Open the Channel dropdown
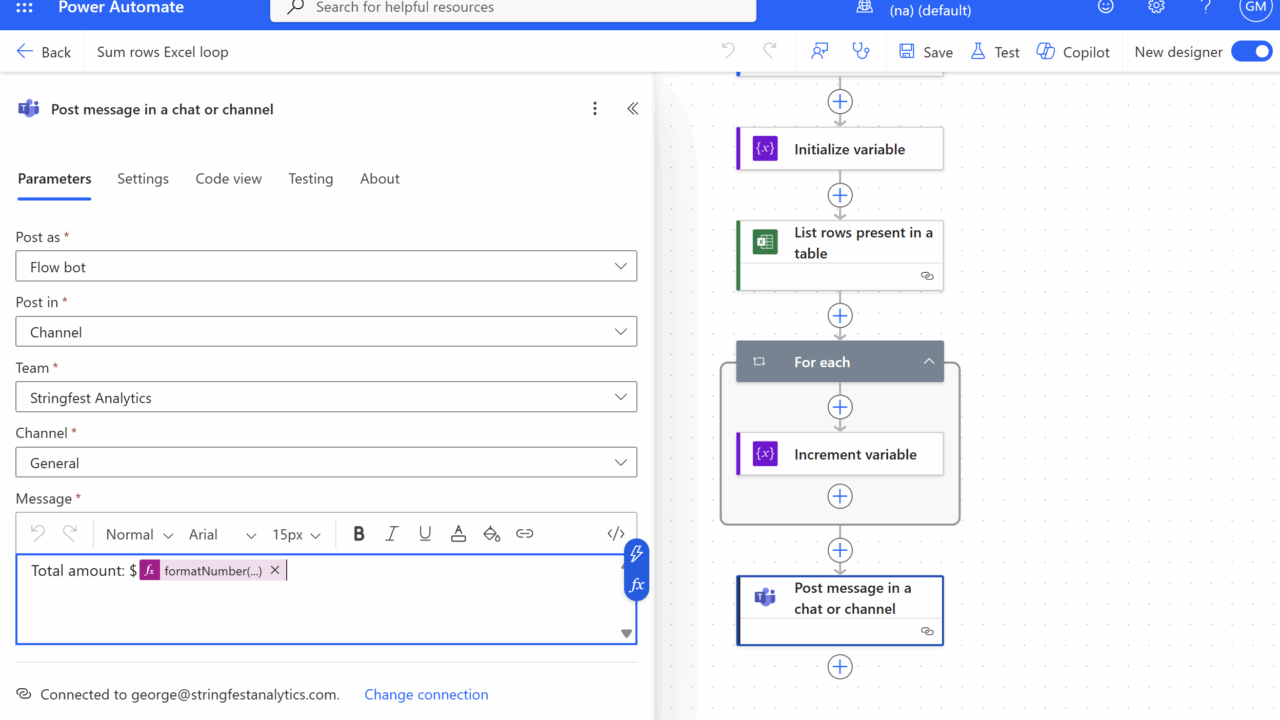The image size is (1280, 720). (326, 463)
